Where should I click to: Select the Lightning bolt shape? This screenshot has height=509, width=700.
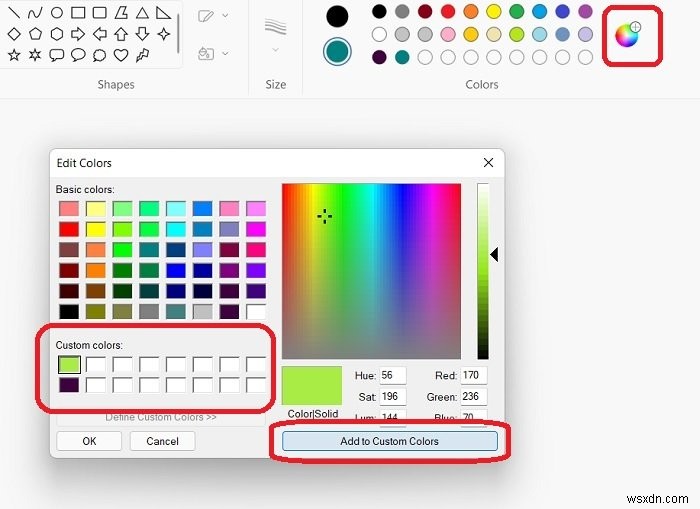pos(142,55)
